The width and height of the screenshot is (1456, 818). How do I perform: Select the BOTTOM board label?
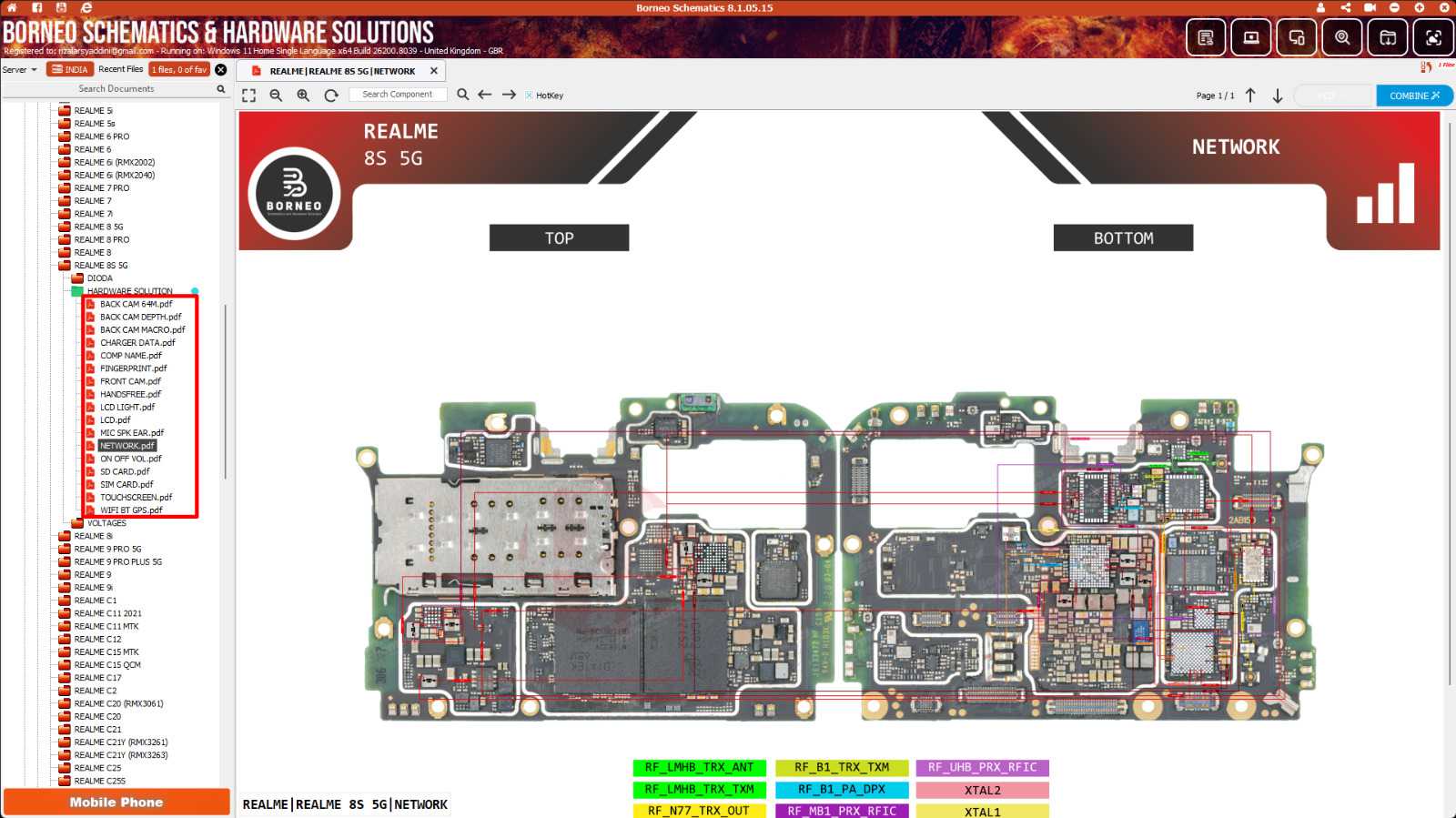click(1123, 237)
